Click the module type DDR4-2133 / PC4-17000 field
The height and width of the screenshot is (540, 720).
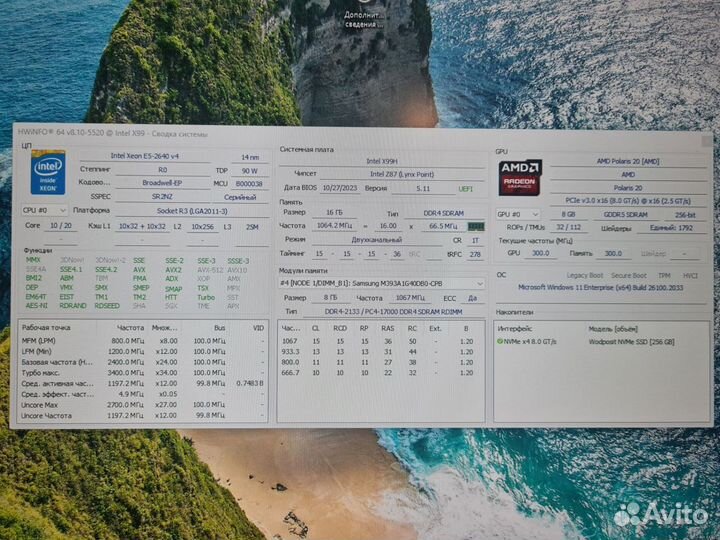(393, 312)
